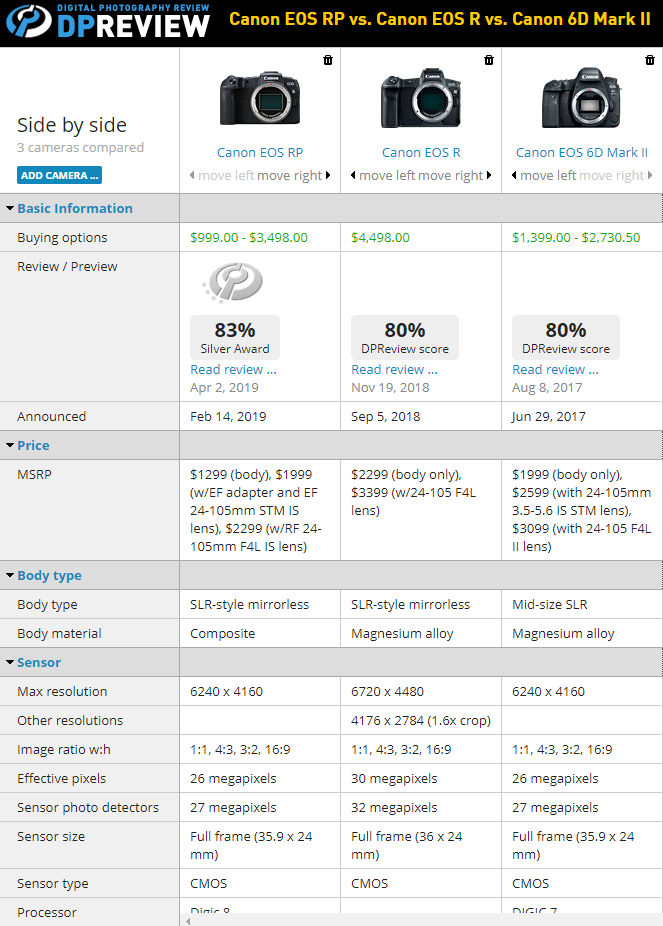Click the Silver Award badge icon
The height and width of the screenshot is (926, 663).
(234, 285)
